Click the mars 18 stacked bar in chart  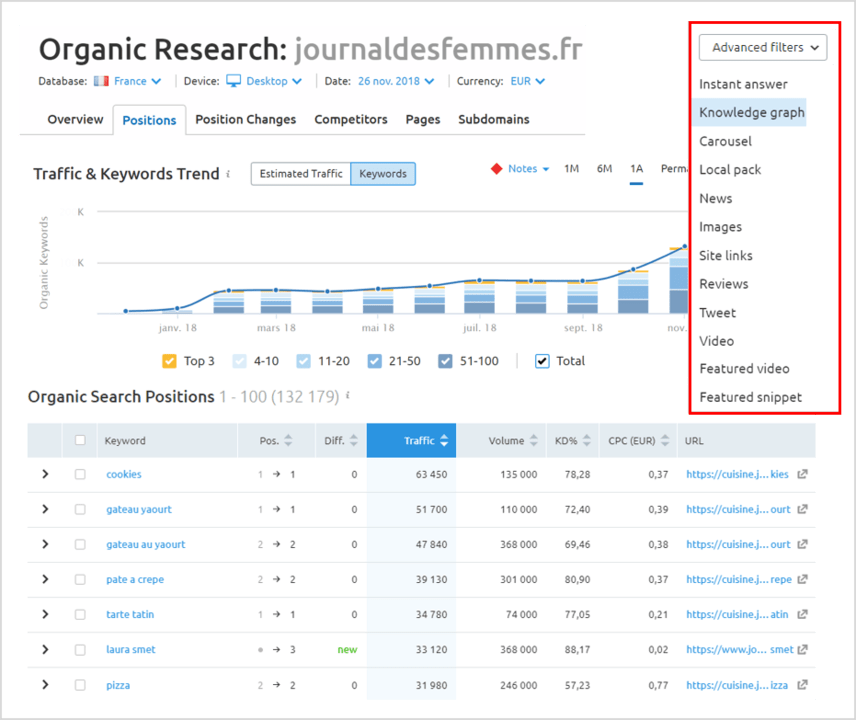point(276,302)
